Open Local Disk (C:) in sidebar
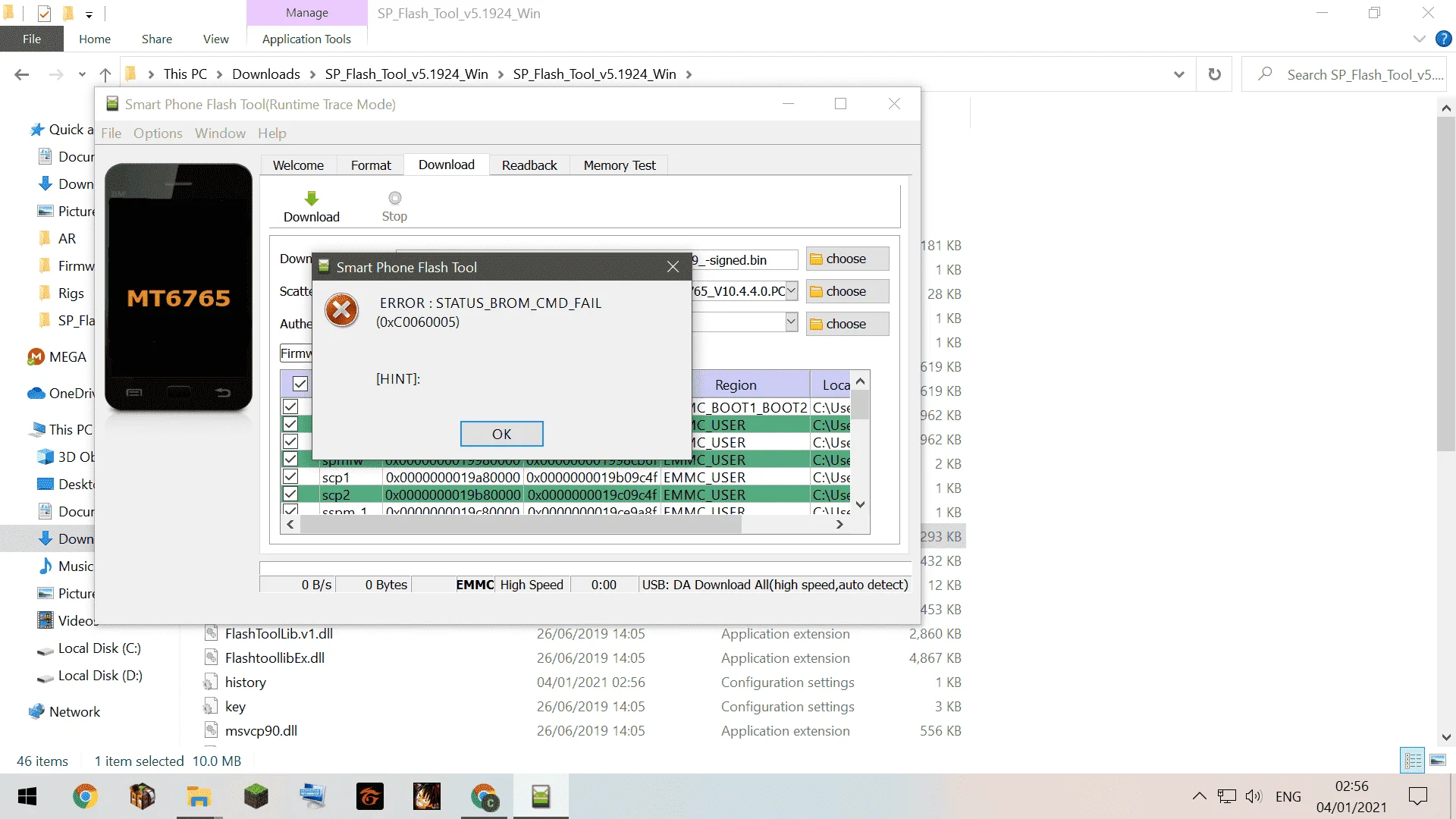The image size is (1456, 819). [x=99, y=648]
